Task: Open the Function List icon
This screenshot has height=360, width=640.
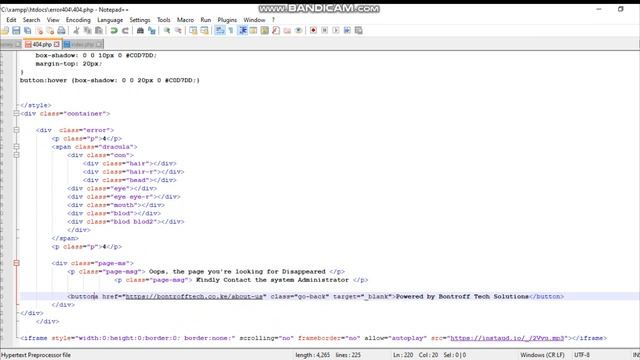Action: [276, 31]
